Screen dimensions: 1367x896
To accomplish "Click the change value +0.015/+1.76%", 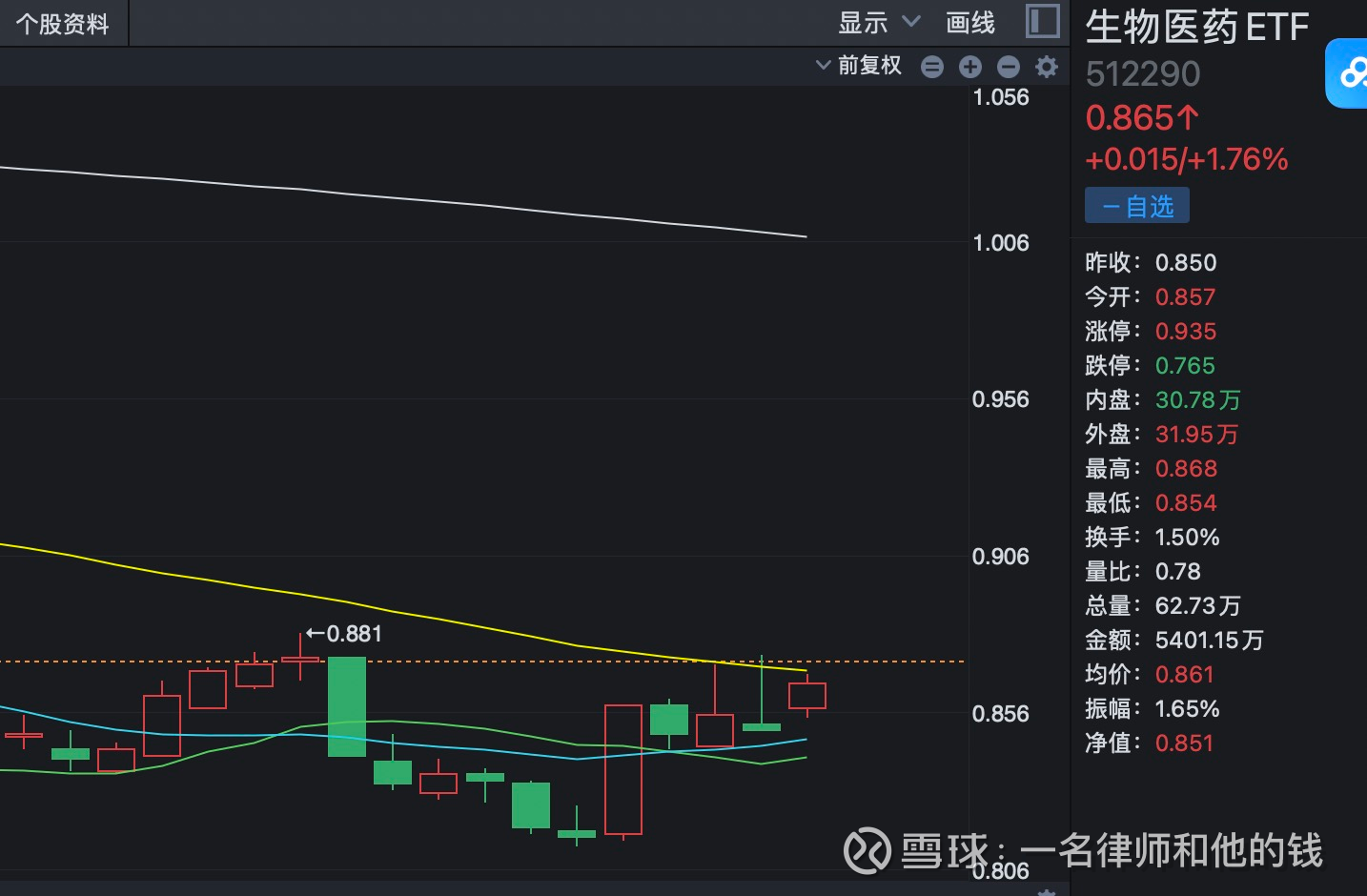I will [1187, 159].
